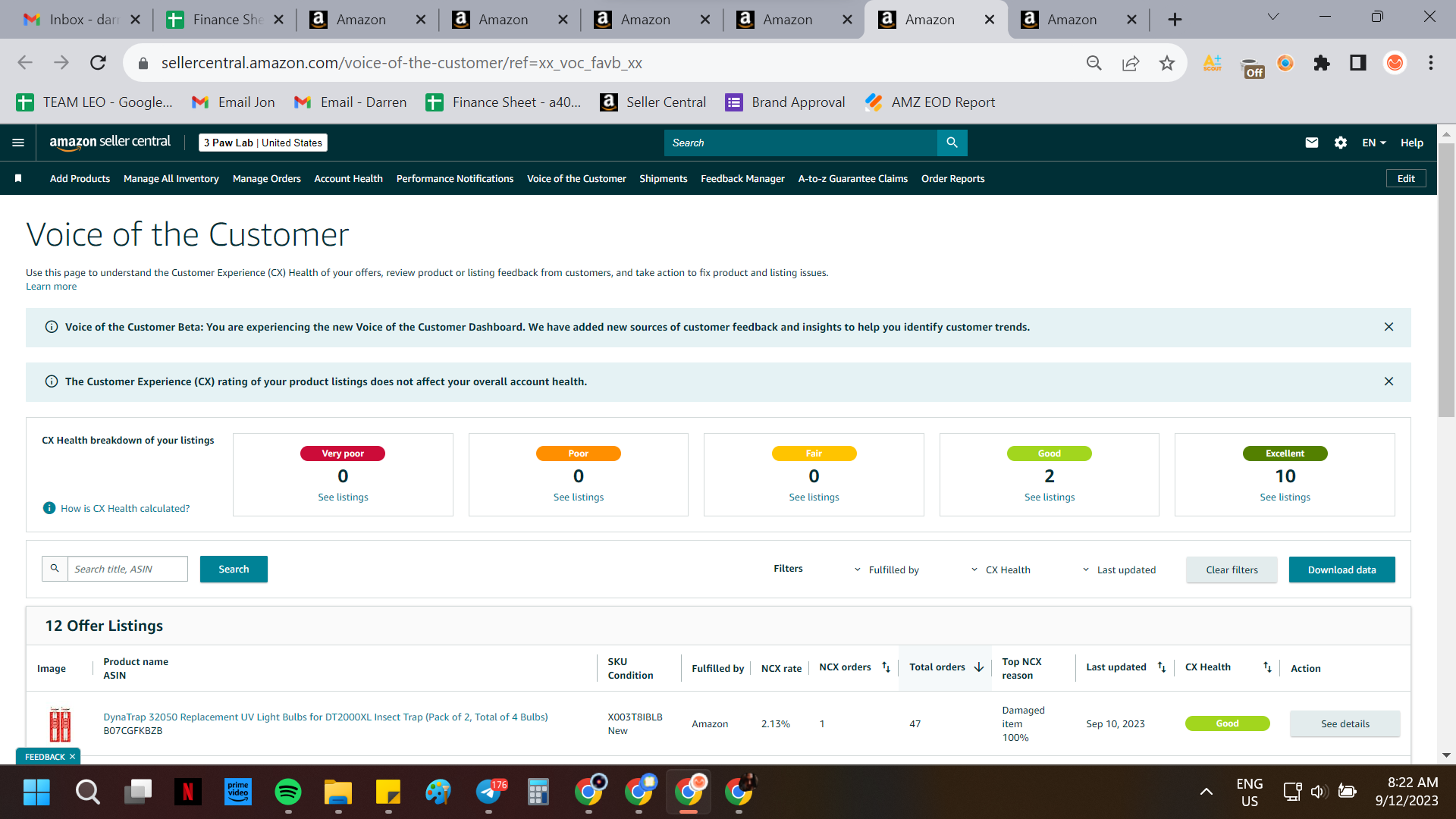Click How is CX Health calculated link
Screen dimensions: 1456x819
click(125, 508)
